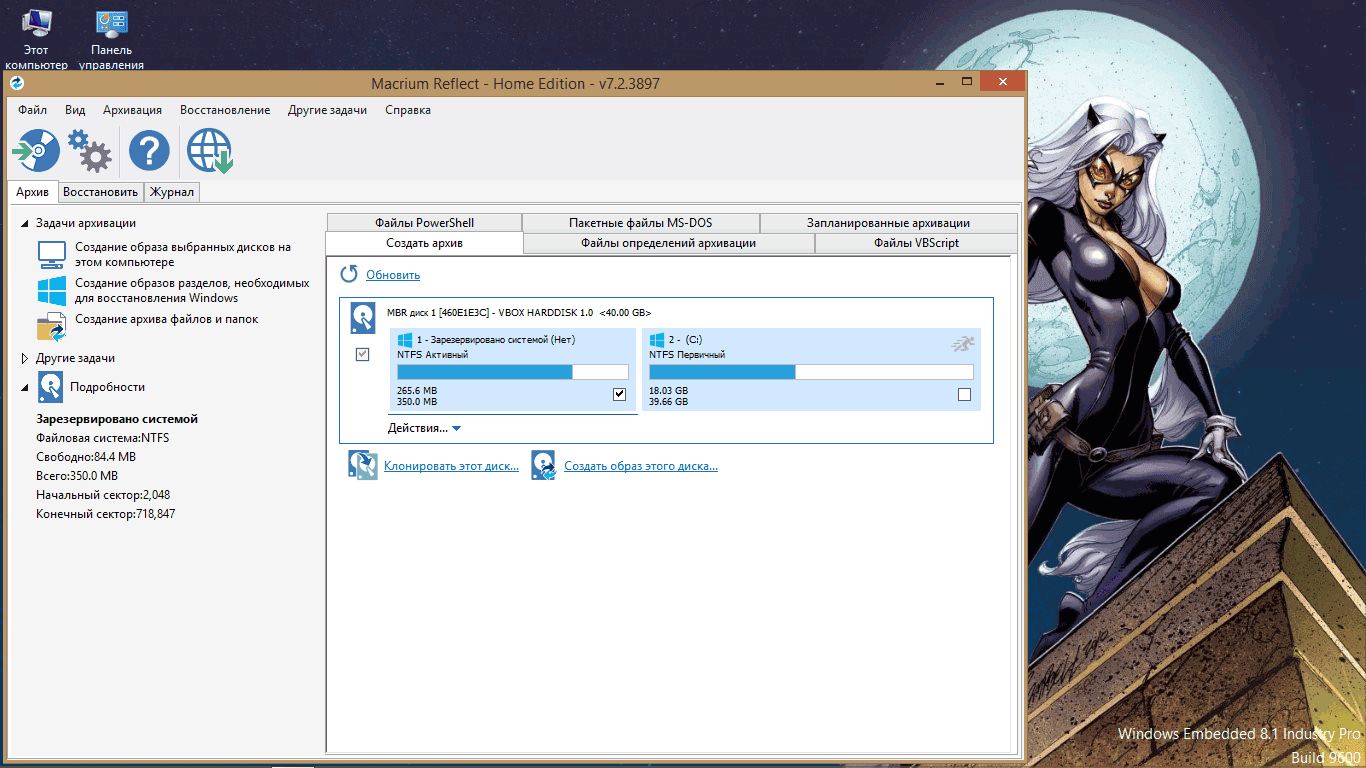The image size is (1366, 768).
Task: Click the NTFS Первичный partition label
Action: (x=687, y=355)
